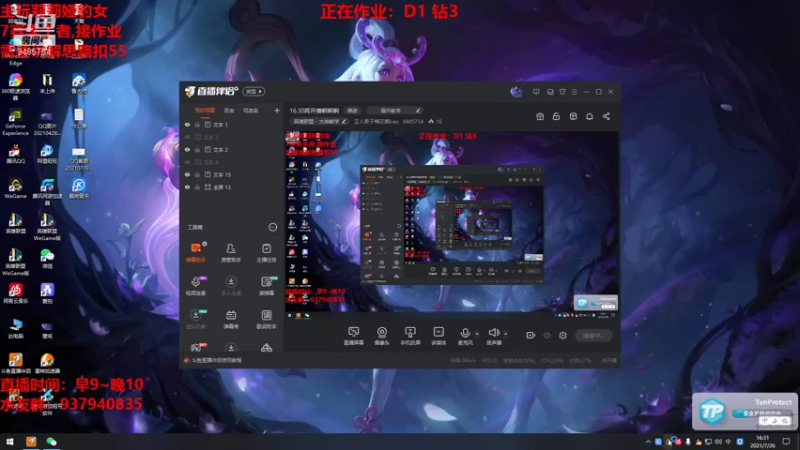The image size is (800, 450).
Task: Add 多媒体 media source
Action: [x=438, y=336]
